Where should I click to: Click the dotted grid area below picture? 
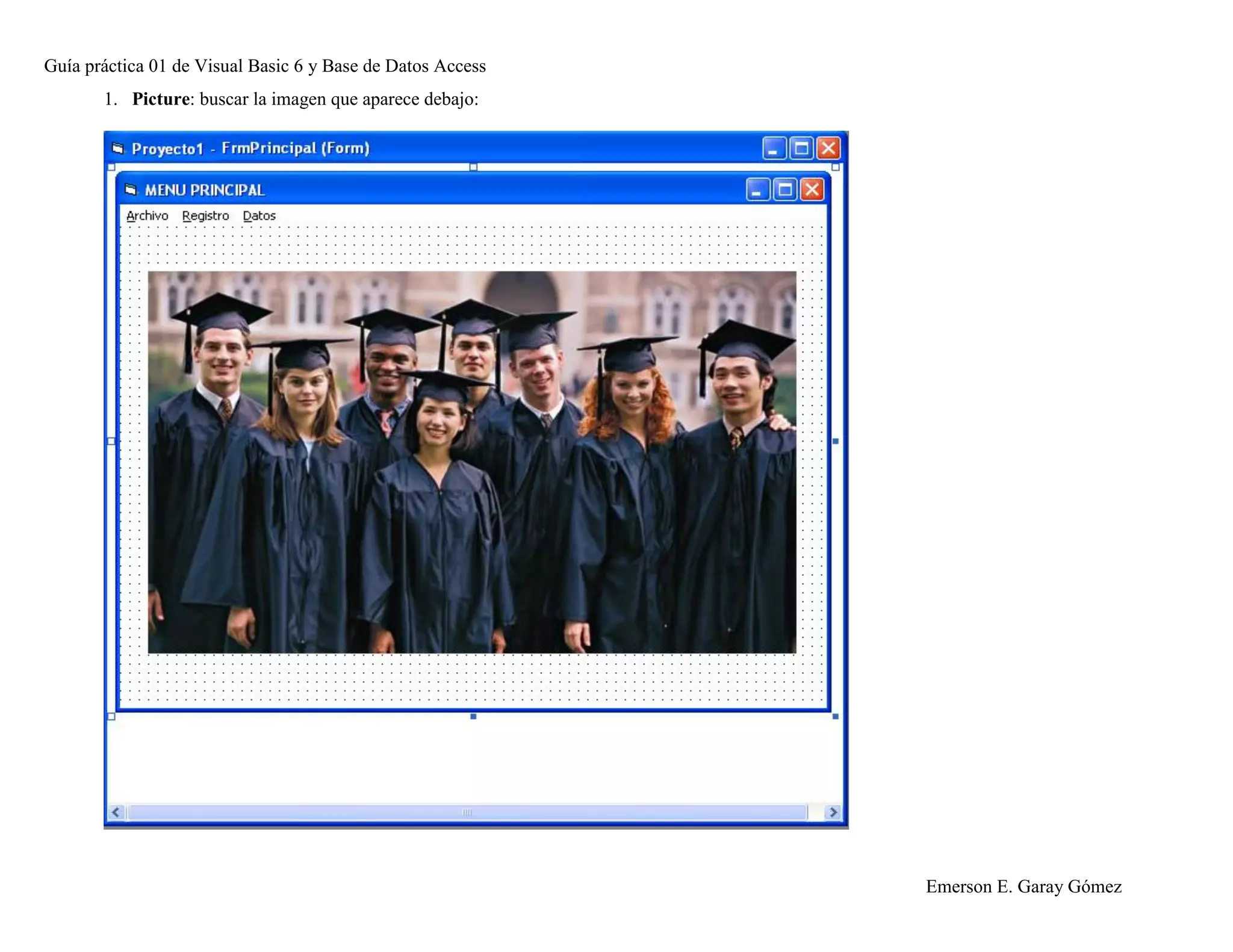[471, 680]
